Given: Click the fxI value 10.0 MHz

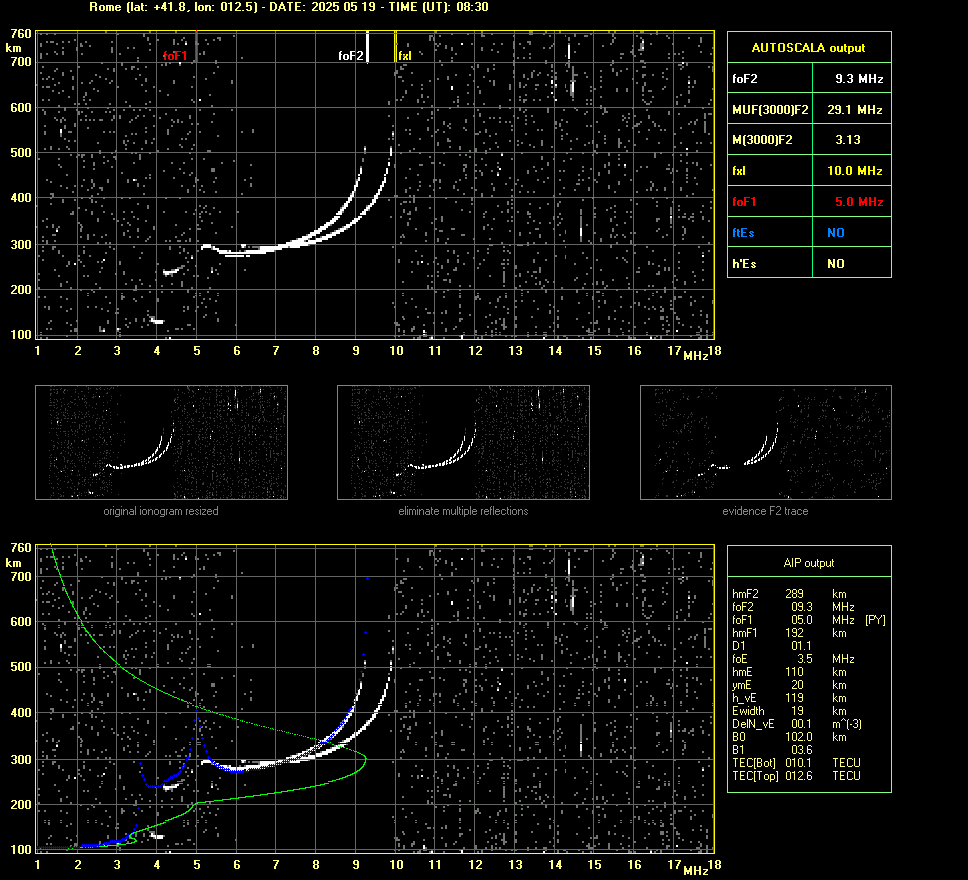Looking at the screenshot, I should pyautogui.click(x=854, y=171).
